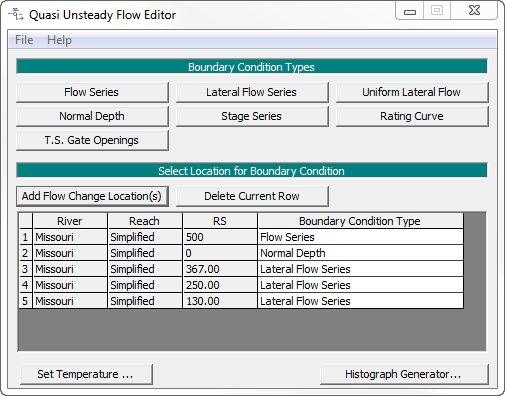Click the Simplified reach cell in row 5
Screen dimensions: 505x396
click(145, 301)
